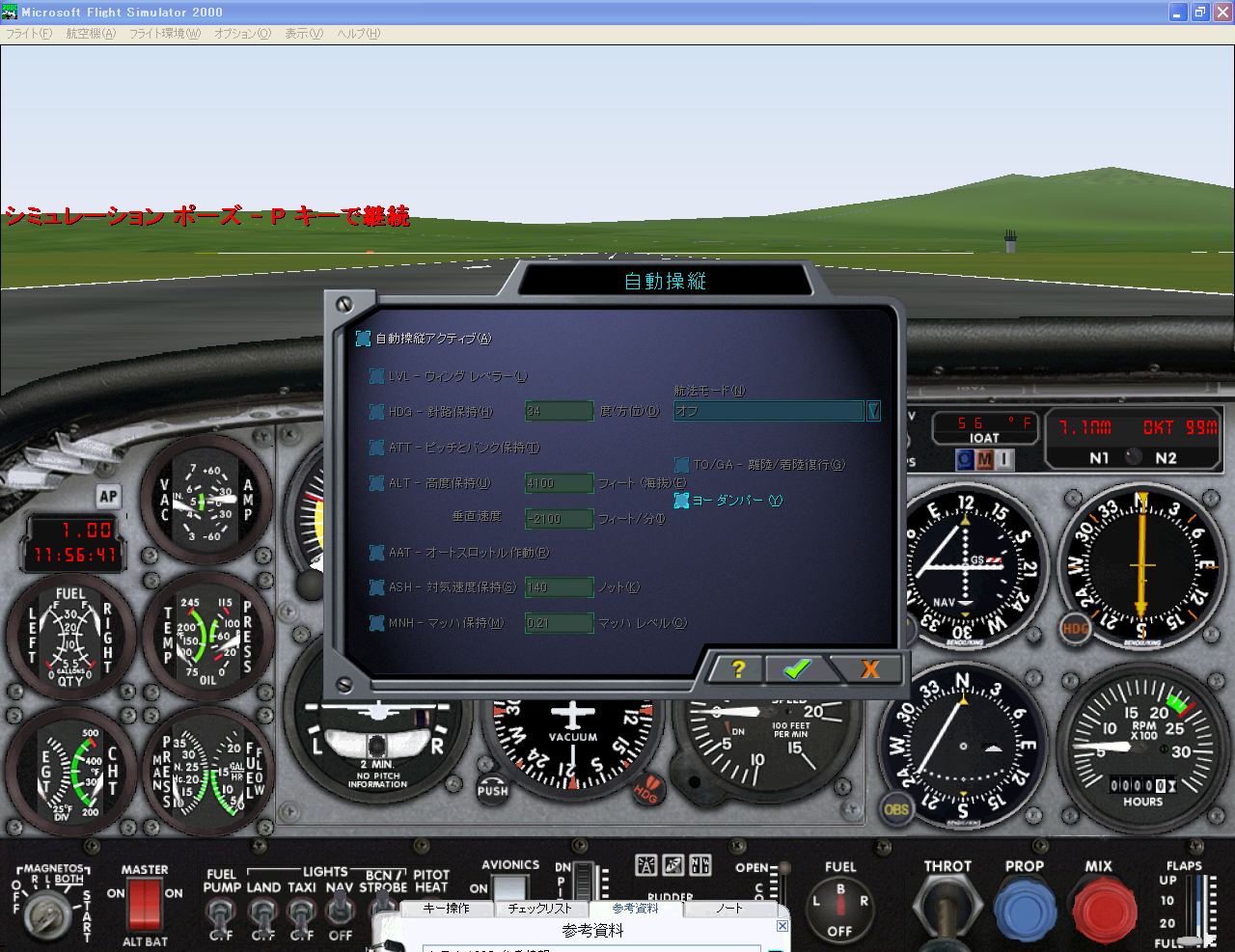
Task: Toggle the AVIONICS switch
Action: click(510, 887)
